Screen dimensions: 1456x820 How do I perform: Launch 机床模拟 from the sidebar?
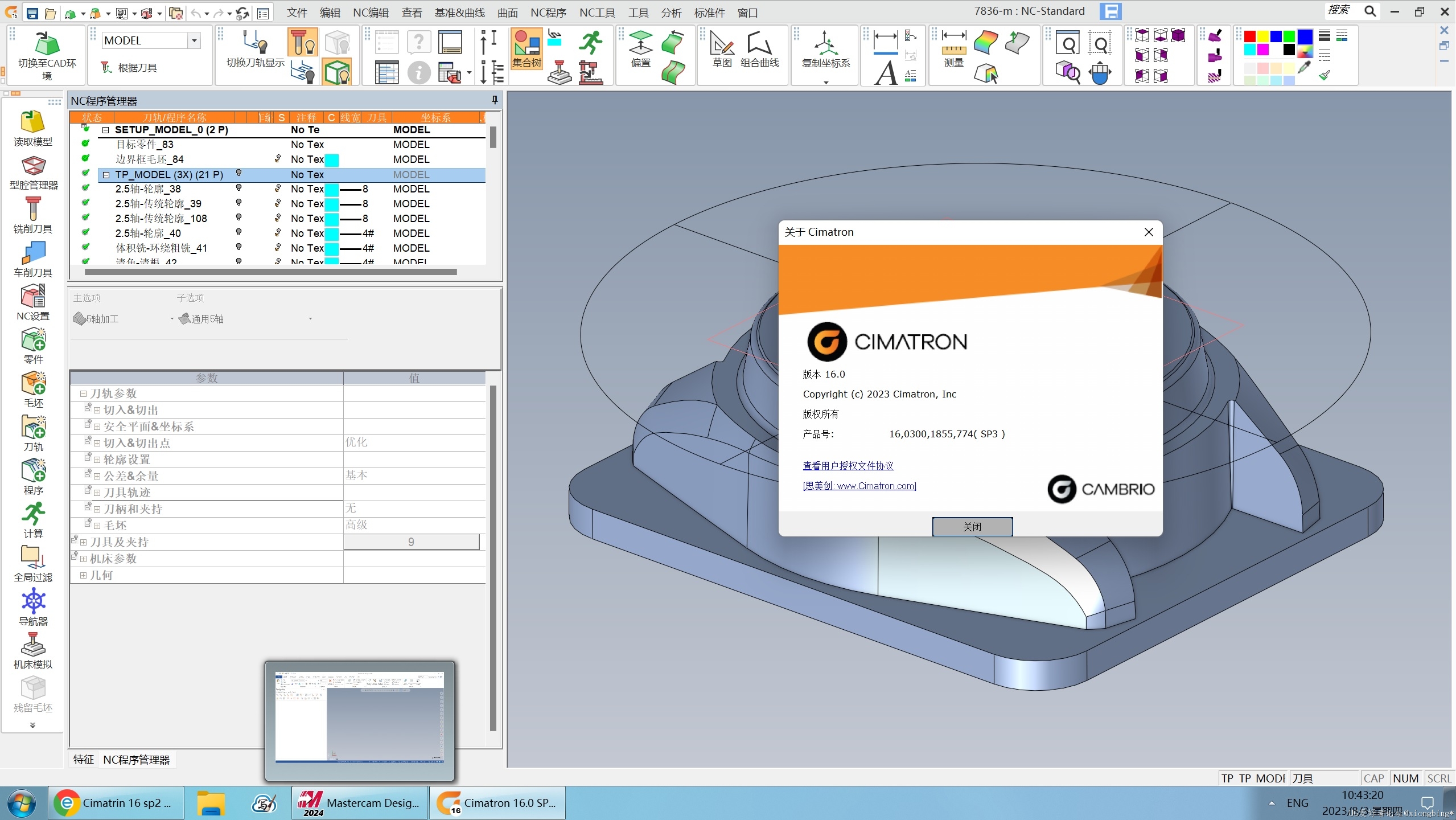(33, 651)
